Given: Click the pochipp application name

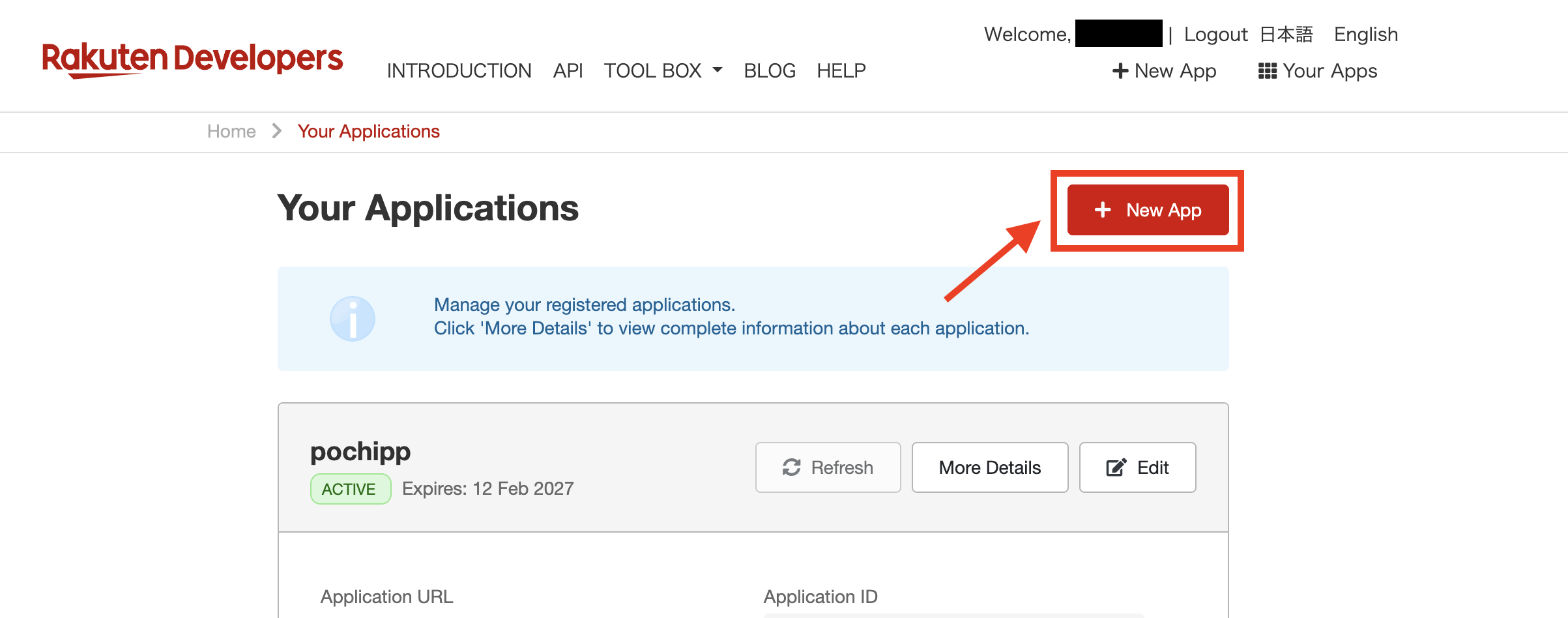Looking at the screenshot, I should tap(360, 451).
